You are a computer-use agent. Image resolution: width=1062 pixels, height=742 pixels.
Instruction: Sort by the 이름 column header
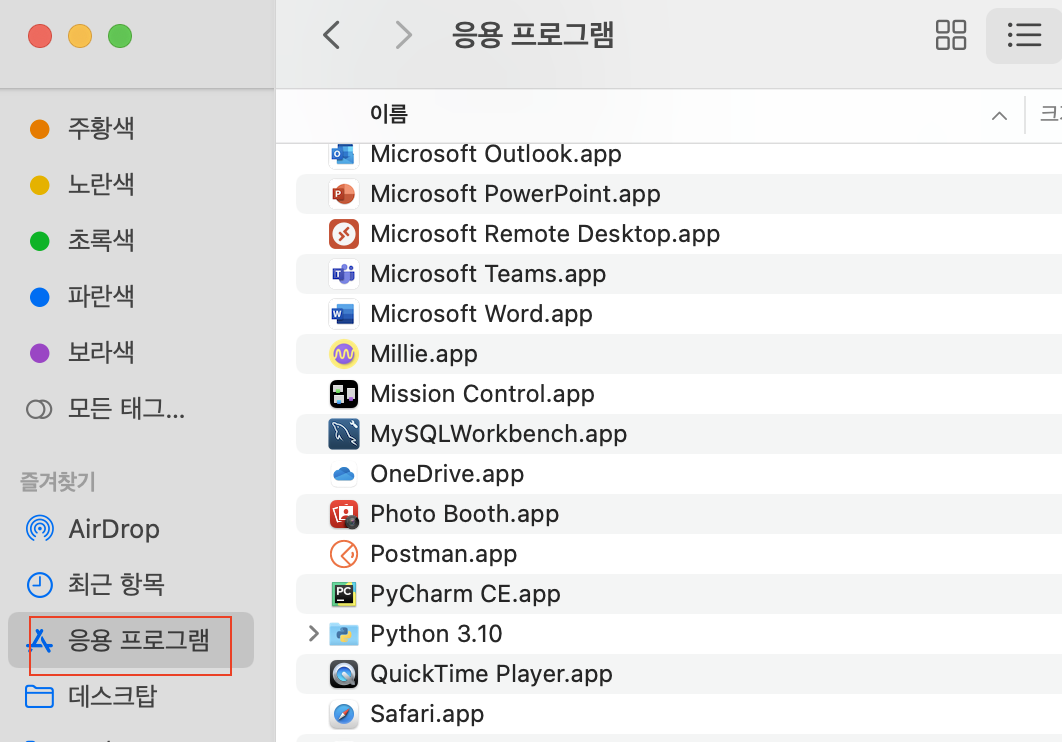coord(389,114)
